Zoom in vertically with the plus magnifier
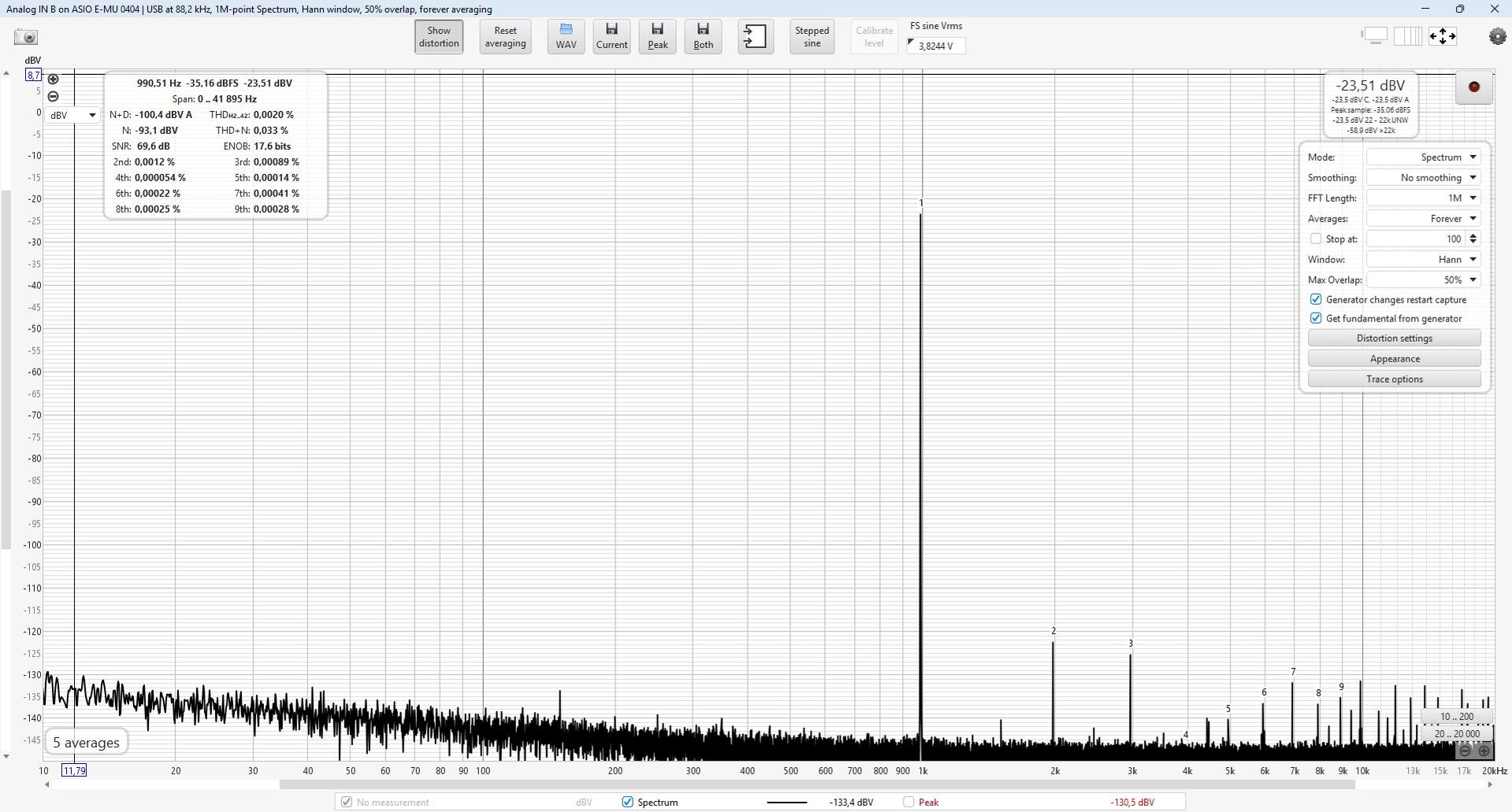 coord(53,79)
